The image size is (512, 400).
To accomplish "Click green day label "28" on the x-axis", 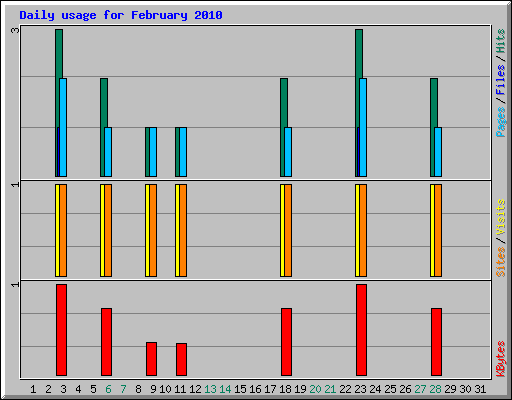I will [435, 389].
